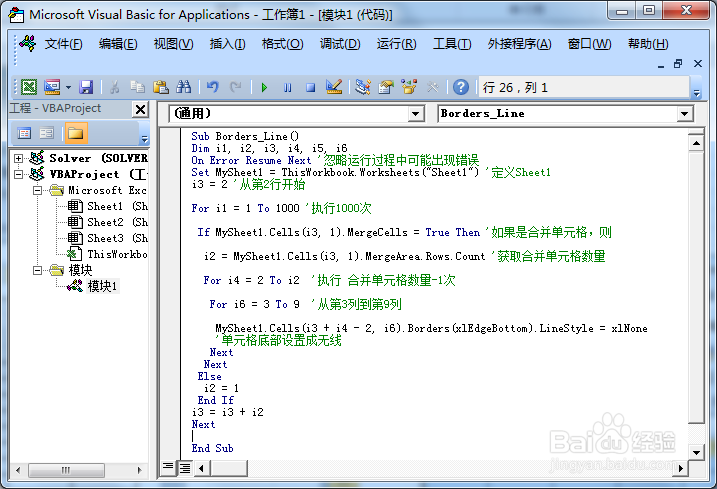Click the View Code icon in project panel

(x=24, y=133)
